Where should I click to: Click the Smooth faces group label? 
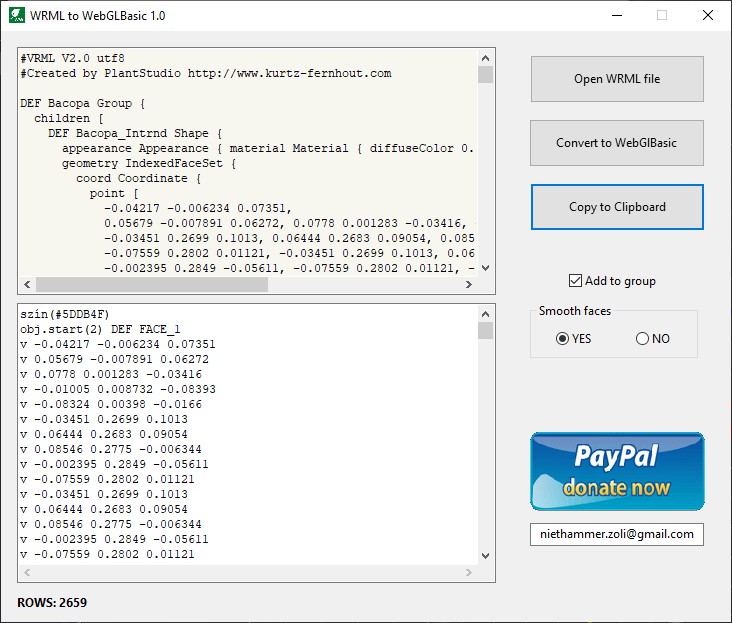(x=575, y=311)
